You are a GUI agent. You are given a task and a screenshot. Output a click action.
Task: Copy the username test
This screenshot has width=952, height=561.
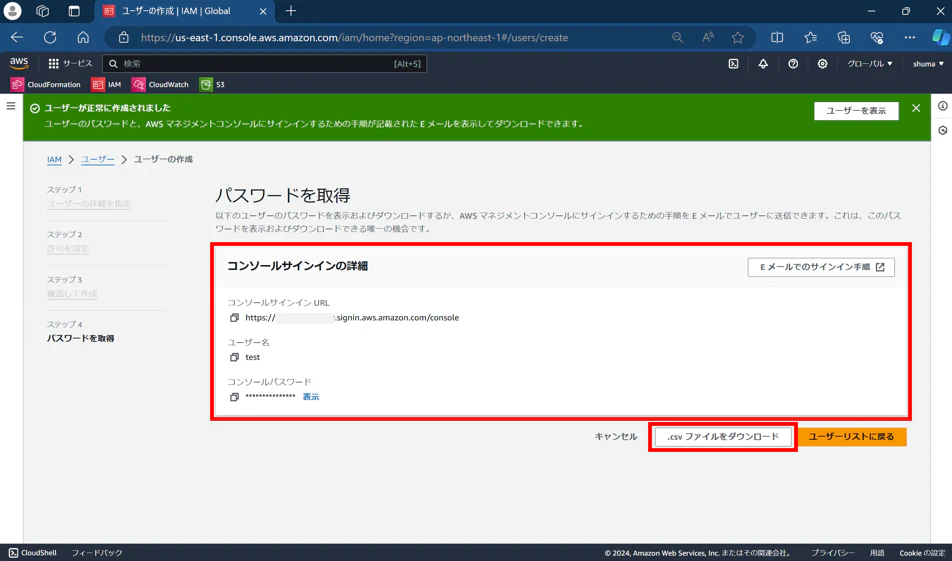point(234,357)
